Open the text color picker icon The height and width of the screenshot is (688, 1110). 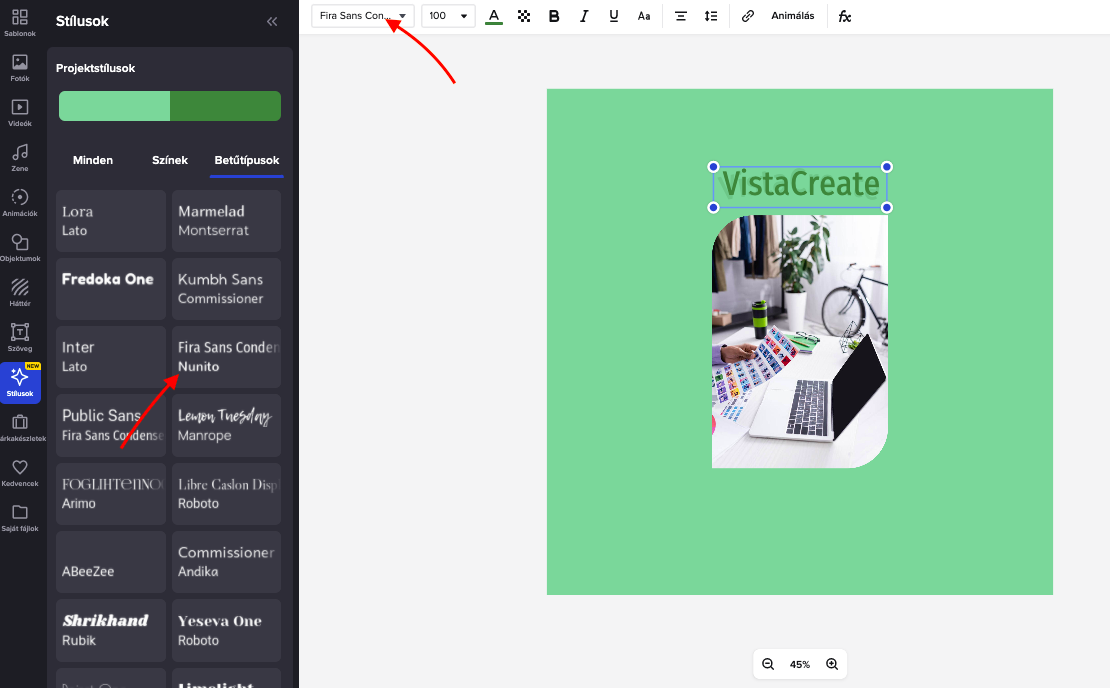coord(494,16)
